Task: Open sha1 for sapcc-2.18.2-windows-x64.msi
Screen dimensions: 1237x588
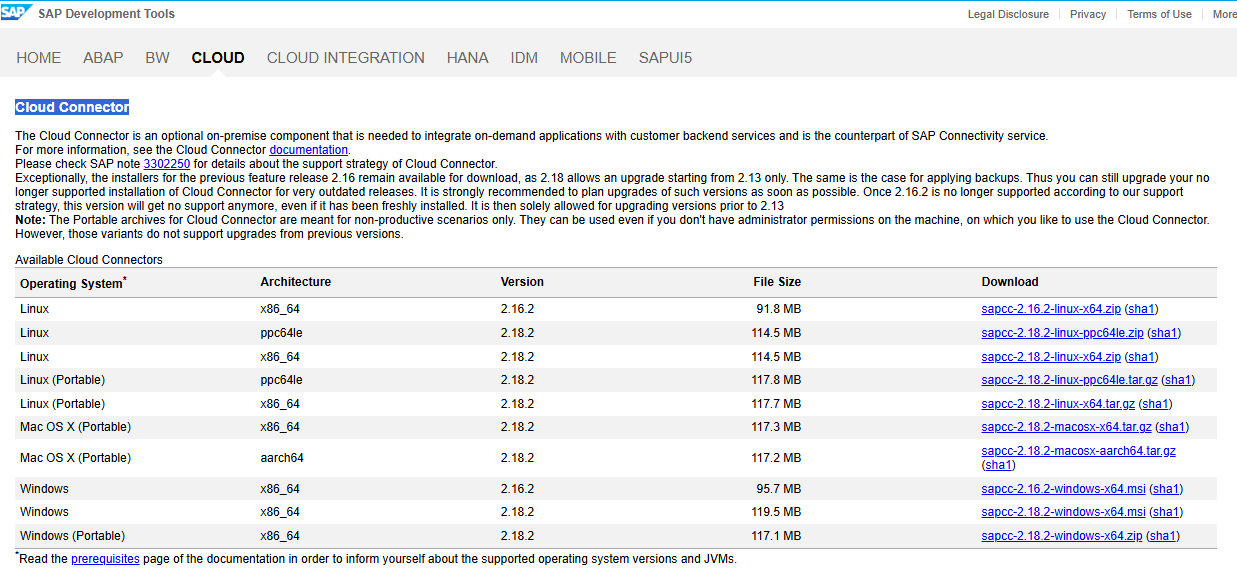Action: [1166, 512]
